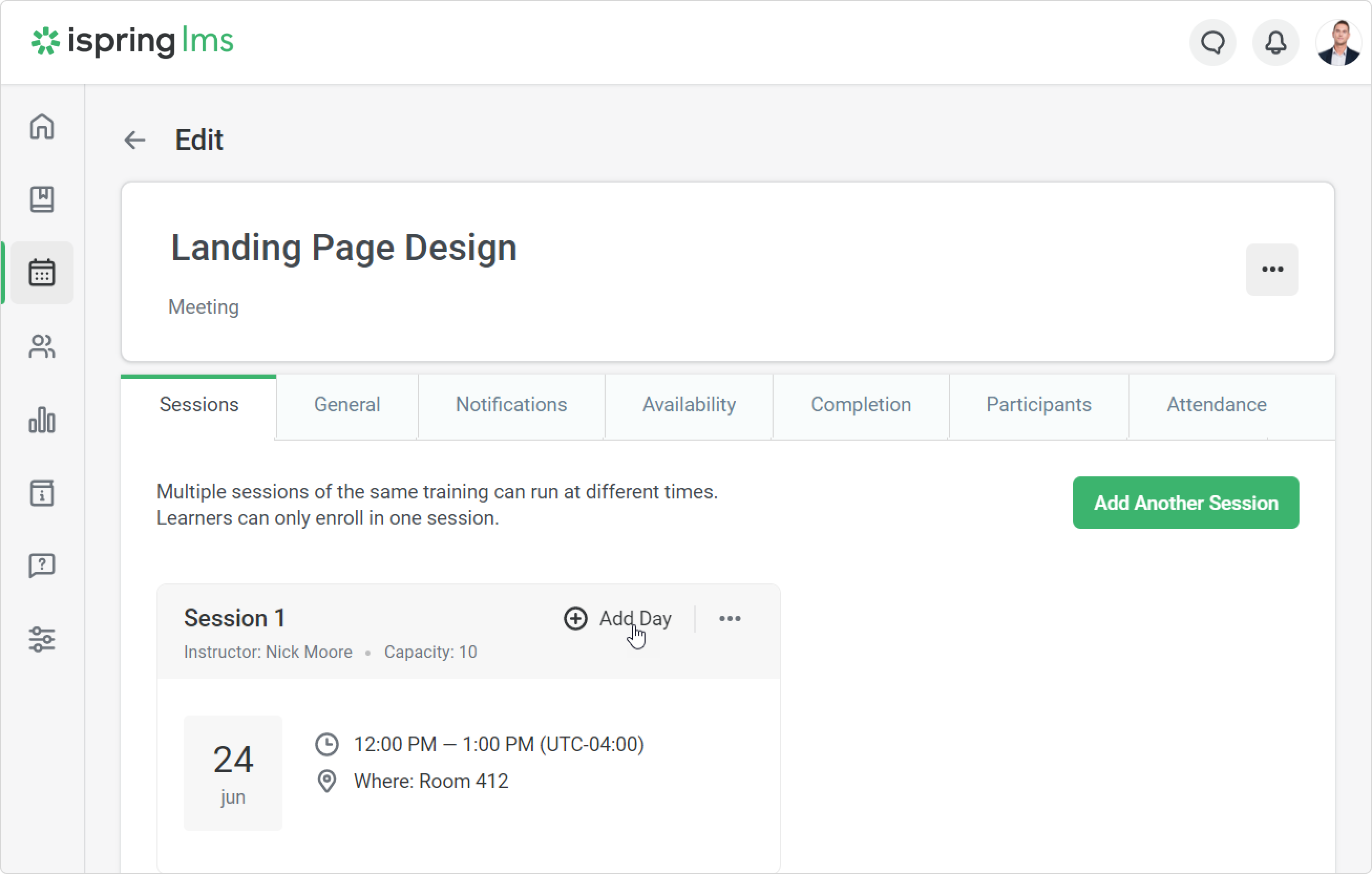This screenshot has height=874, width=1372.
Task: Open the settings sliders icon in sidebar
Action: [x=41, y=639]
